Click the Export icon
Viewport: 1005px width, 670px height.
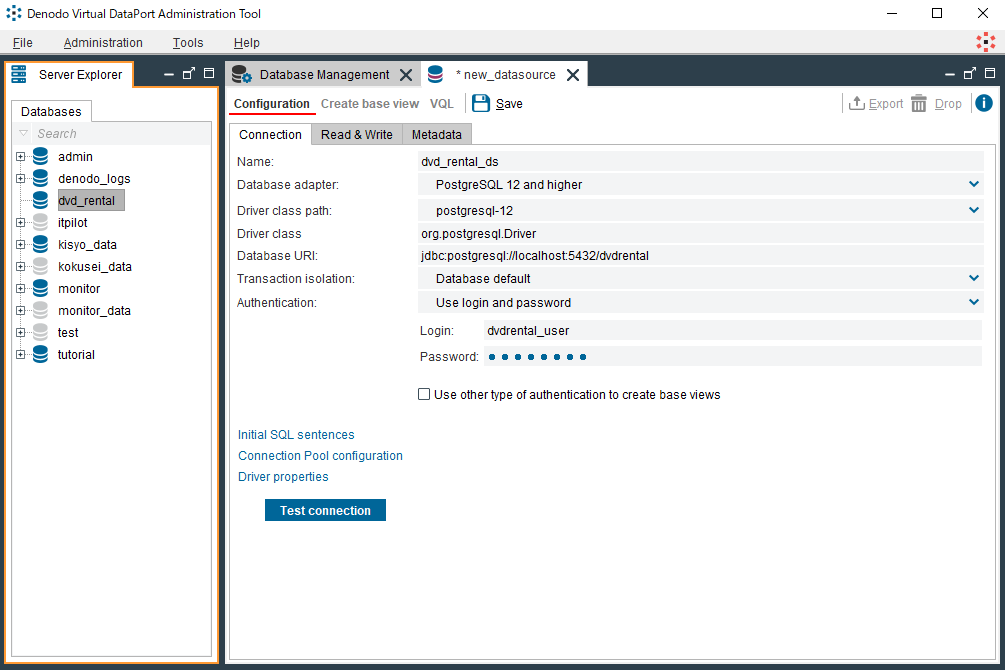tap(856, 103)
